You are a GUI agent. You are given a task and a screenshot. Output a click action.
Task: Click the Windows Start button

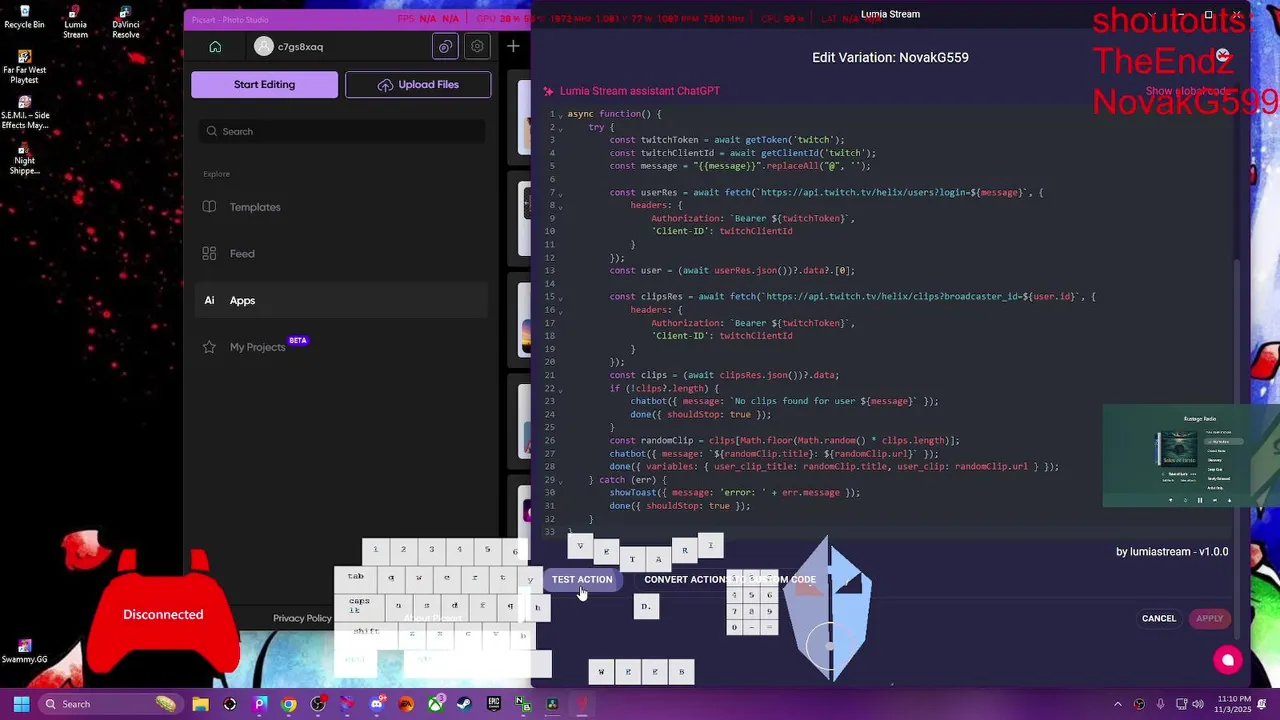tap(21, 704)
